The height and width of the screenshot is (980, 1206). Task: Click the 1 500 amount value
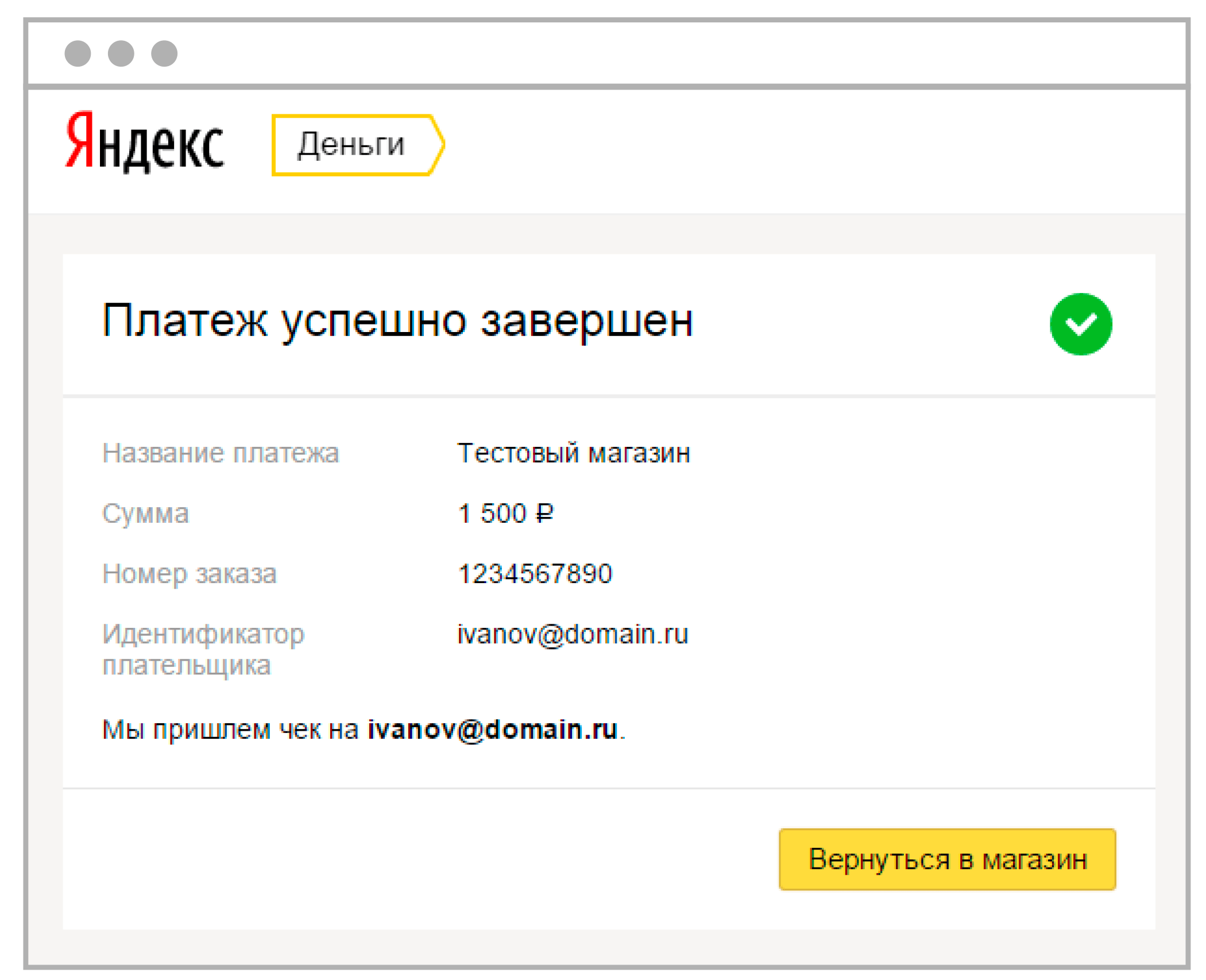pos(492,513)
